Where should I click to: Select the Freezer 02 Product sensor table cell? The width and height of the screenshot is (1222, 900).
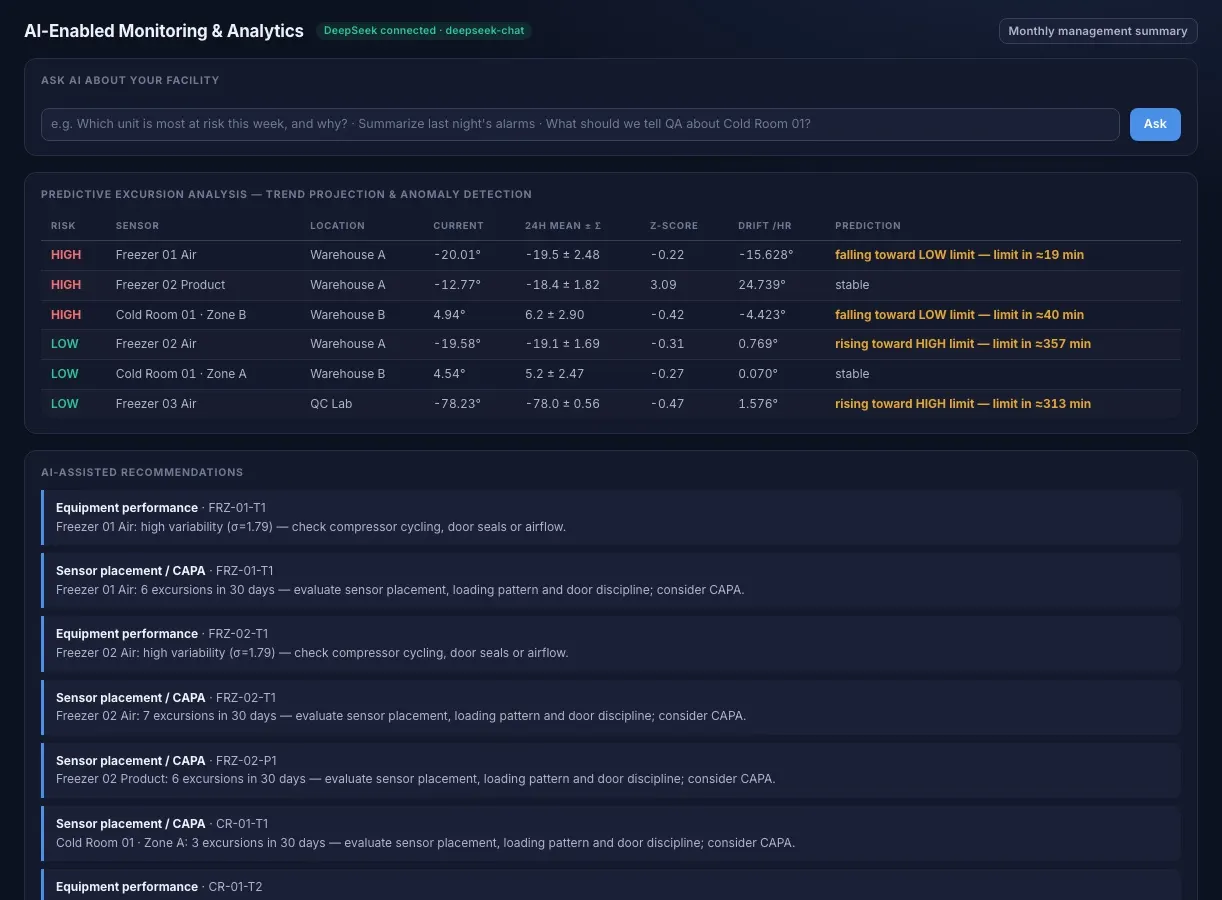(x=171, y=285)
